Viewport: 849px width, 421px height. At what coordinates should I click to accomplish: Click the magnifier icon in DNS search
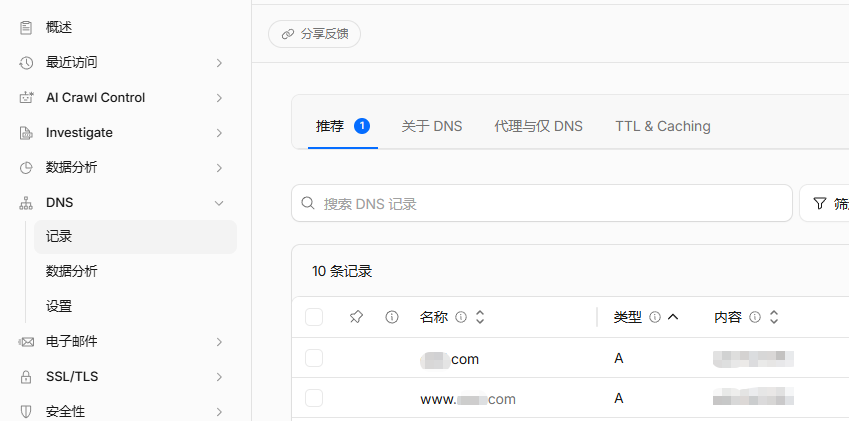[x=308, y=203]
